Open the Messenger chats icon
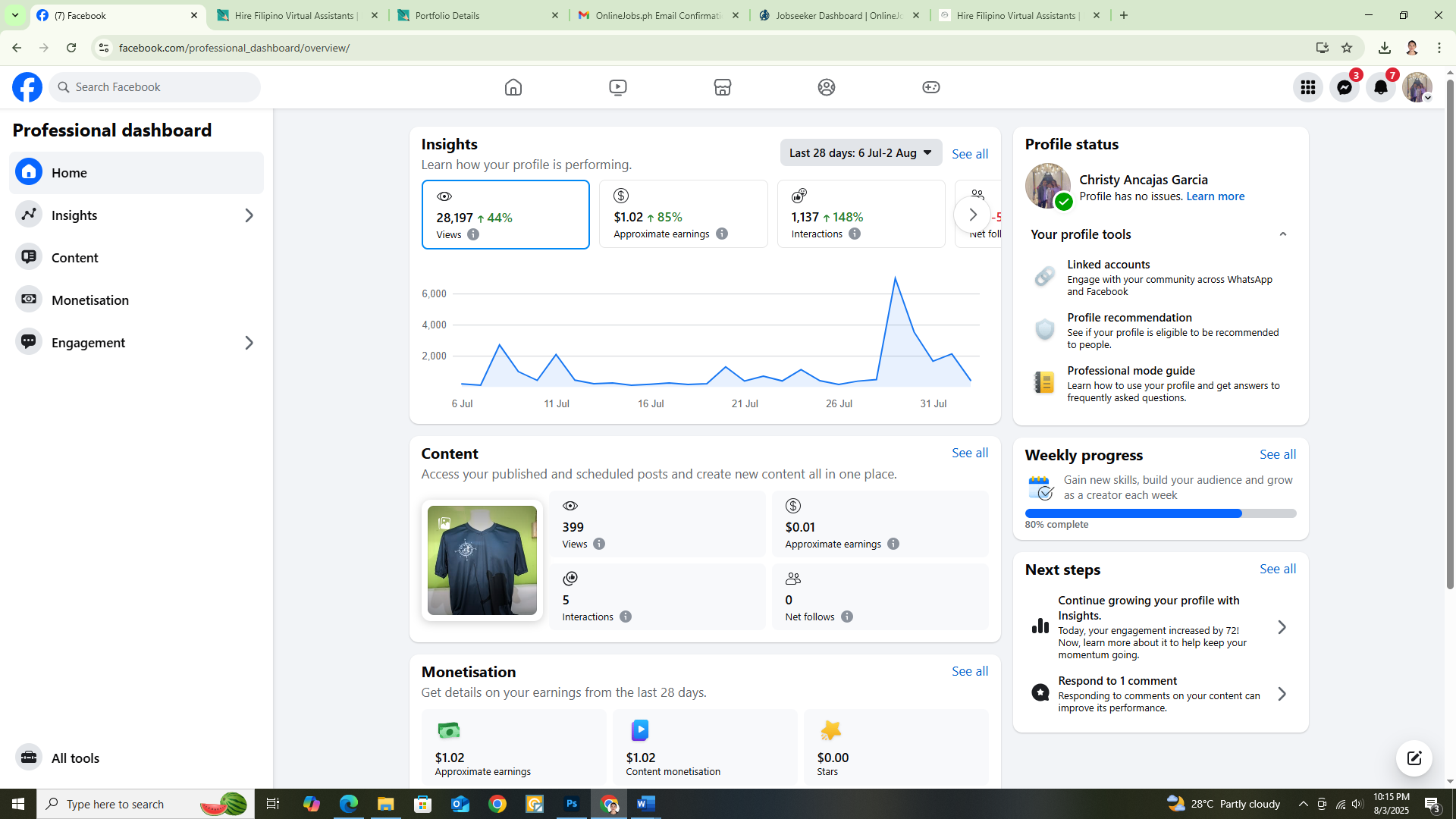The height and width of the screenshot is (819, 1456). pos(1345,87)
